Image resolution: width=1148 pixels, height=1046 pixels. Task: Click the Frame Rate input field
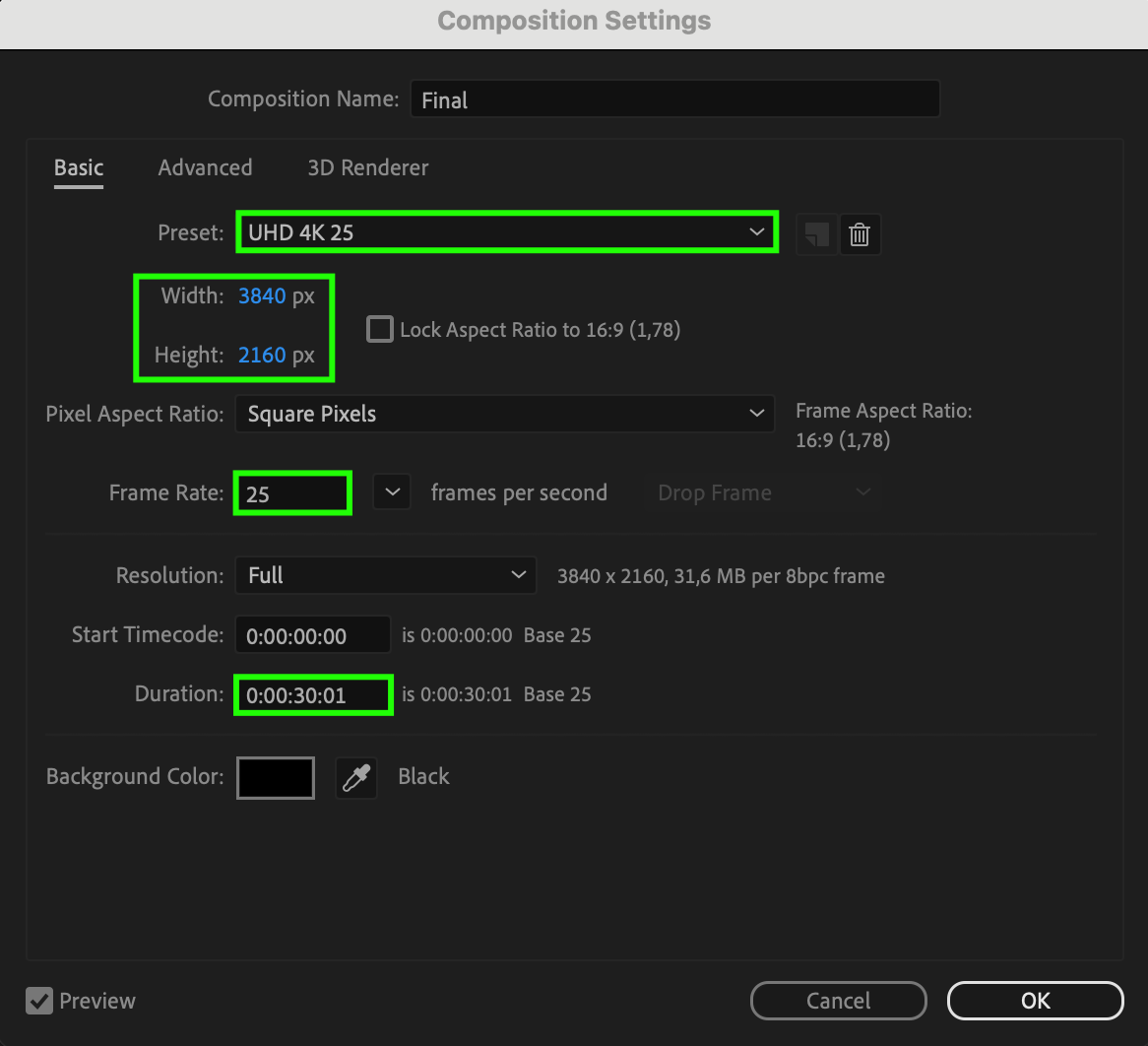point(292,493)
